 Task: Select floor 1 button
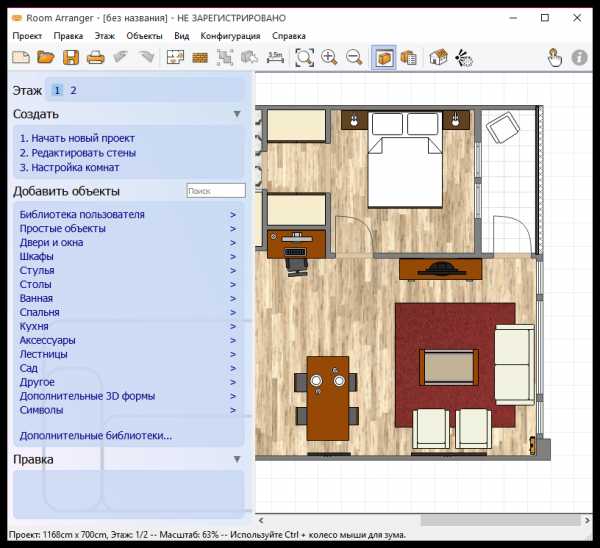coord(57,90)
